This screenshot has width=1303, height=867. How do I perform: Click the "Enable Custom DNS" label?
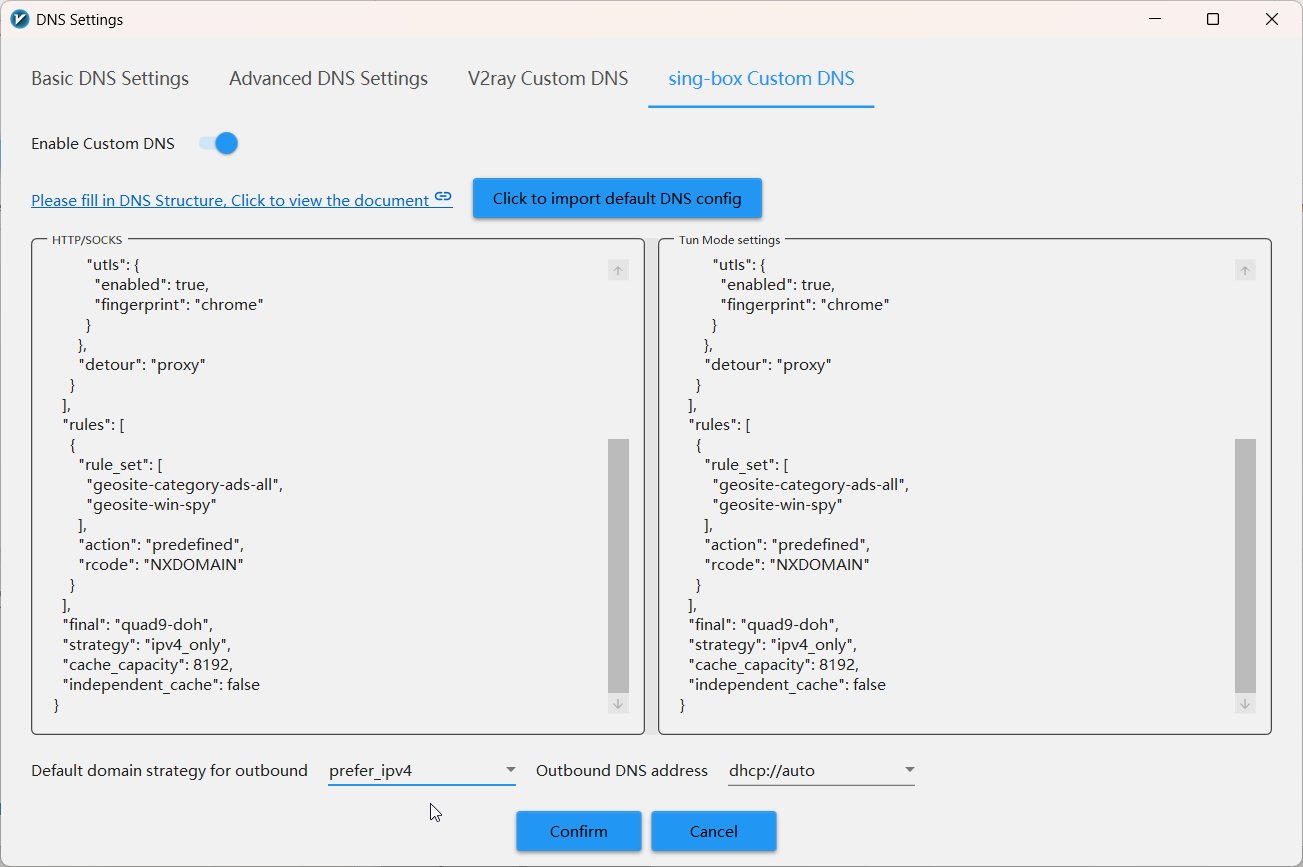[x=103, y=144]
